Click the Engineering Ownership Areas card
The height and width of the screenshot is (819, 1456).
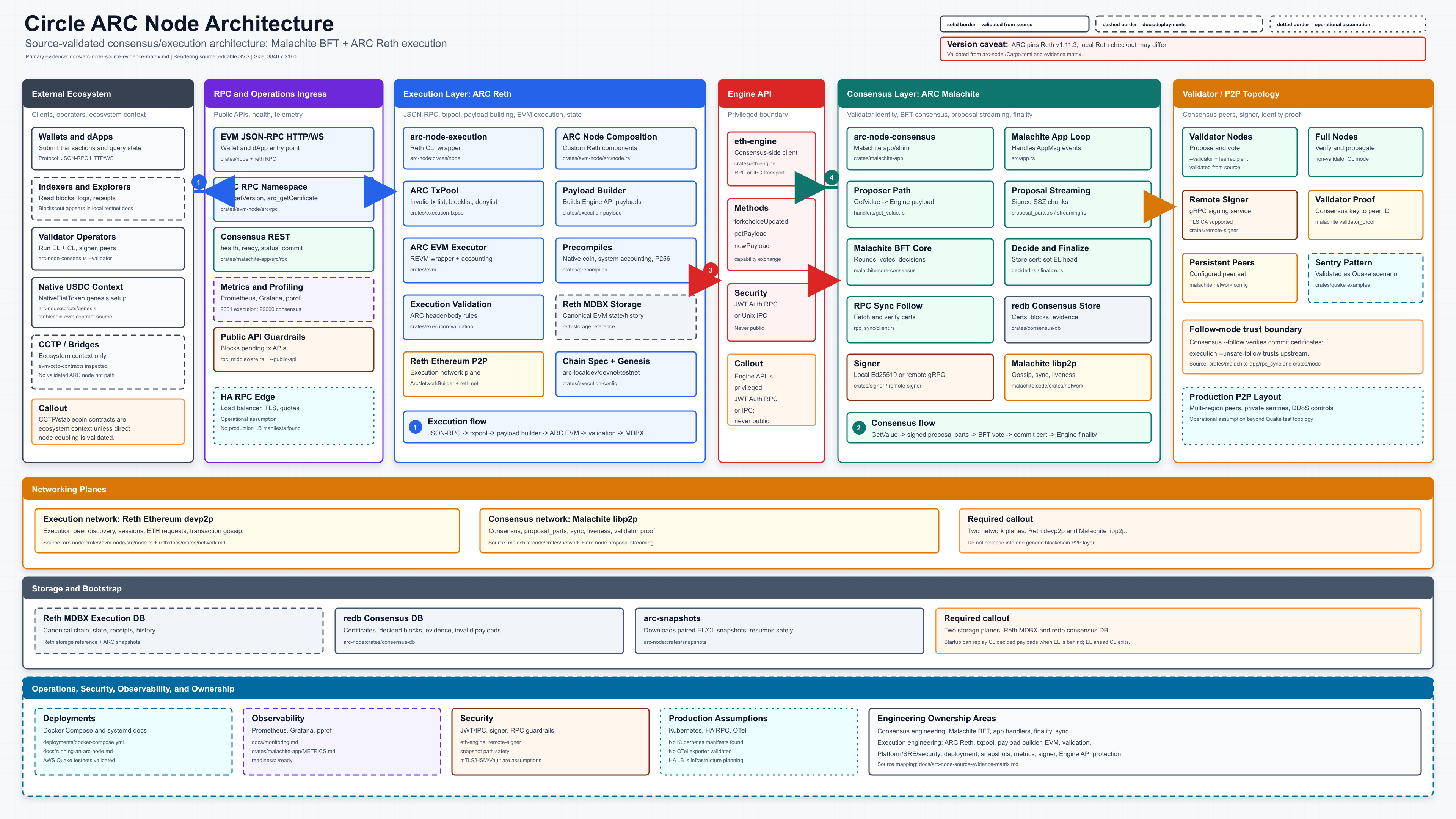pos(1145,742)
